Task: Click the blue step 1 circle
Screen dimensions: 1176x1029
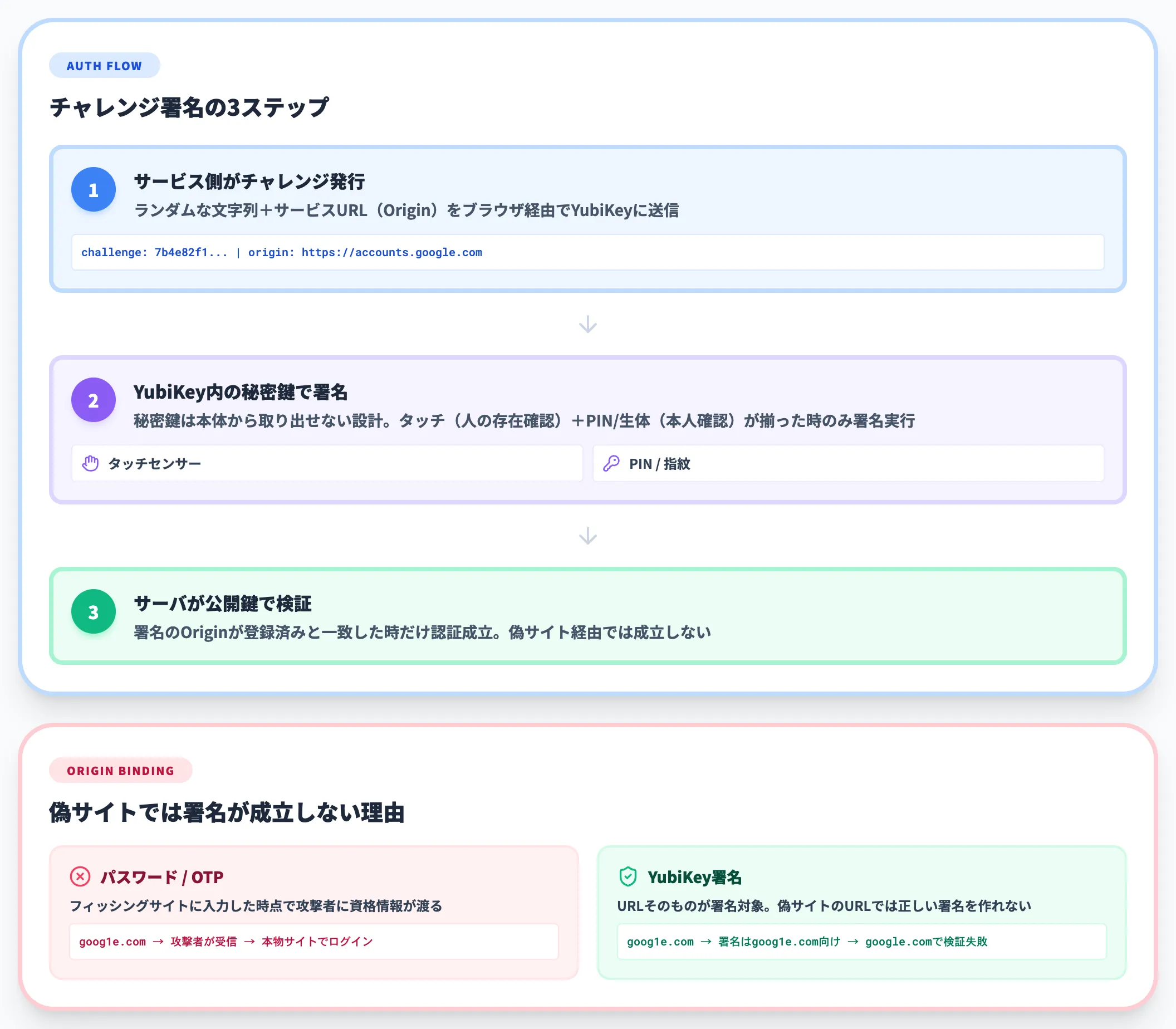Action: pyautogui.click(x=94, y=189)
